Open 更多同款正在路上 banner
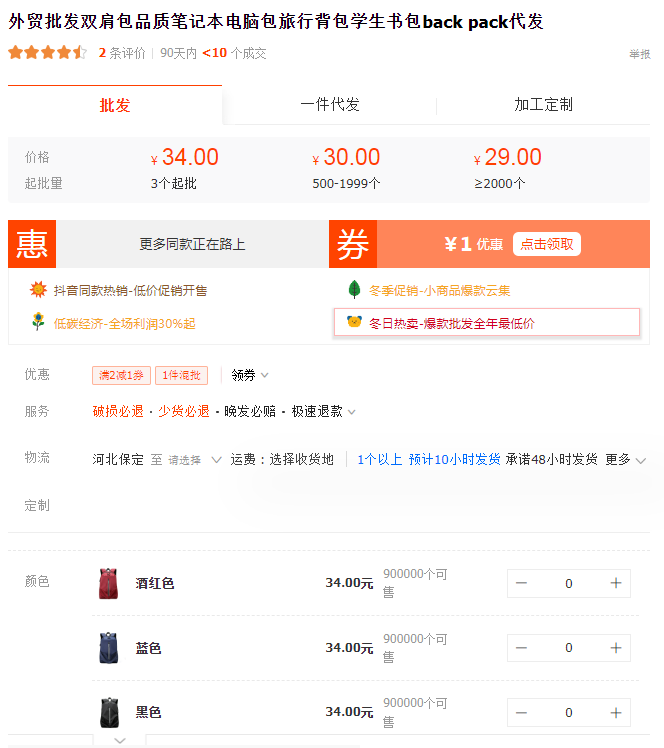This screenshot has height=748, width=664. point(192,244)
